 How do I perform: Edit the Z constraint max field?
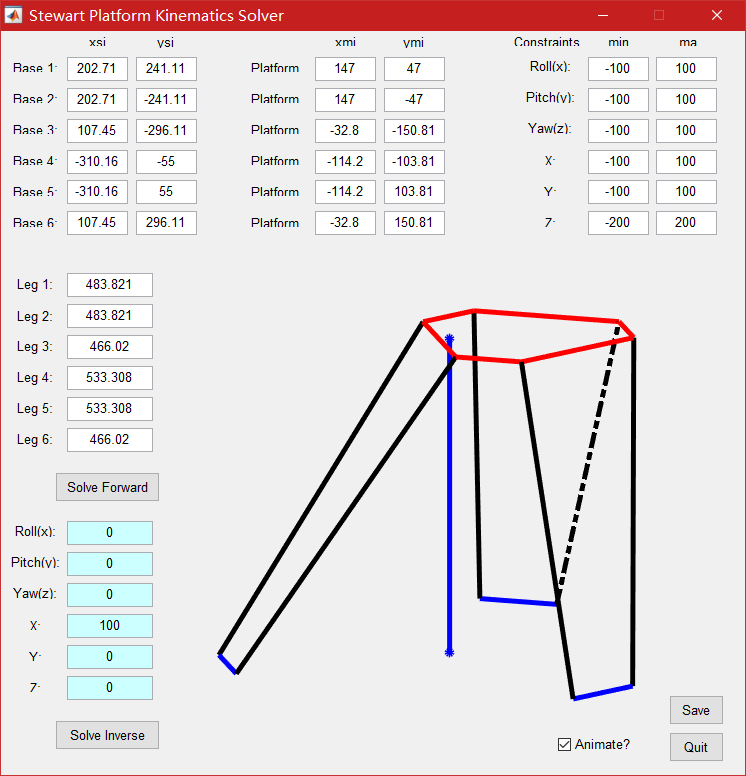(x=686, y=223)
